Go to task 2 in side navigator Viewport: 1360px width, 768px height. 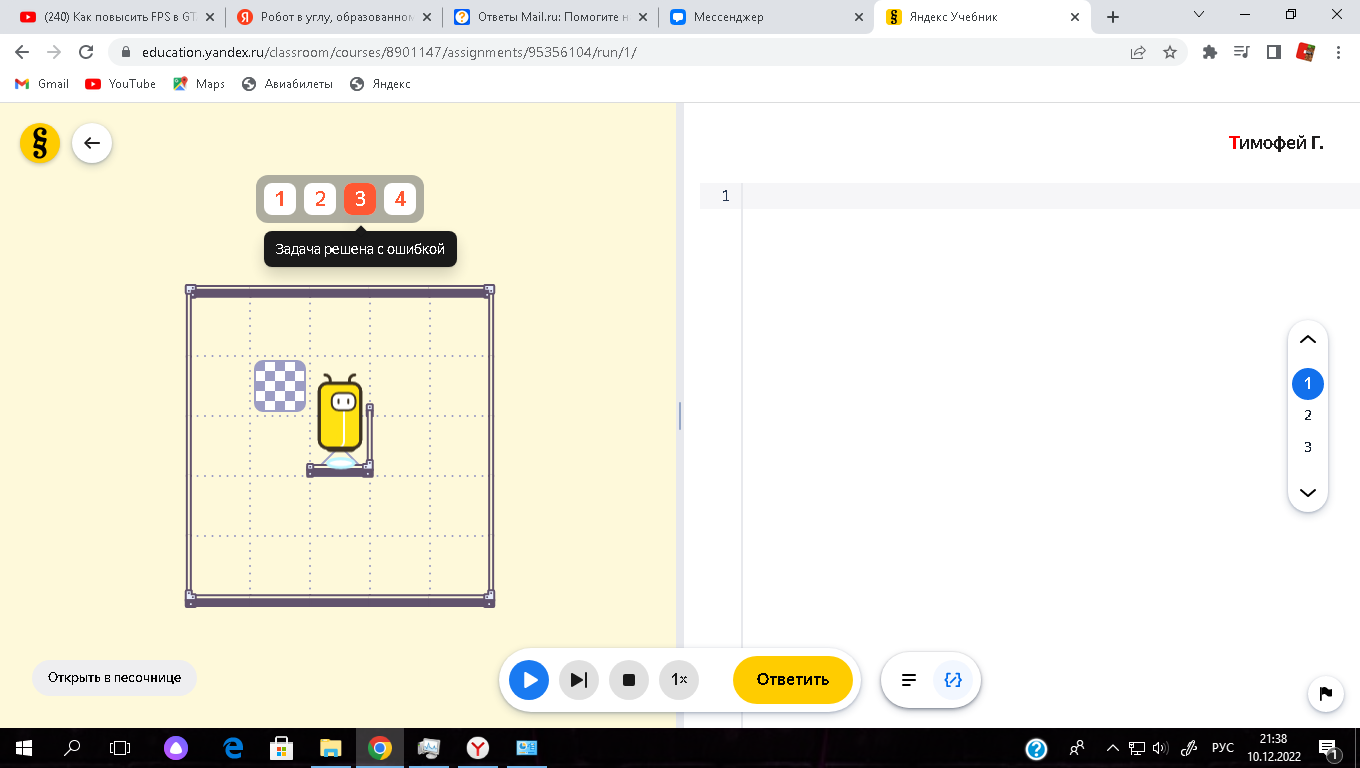tap(1307, 415)
